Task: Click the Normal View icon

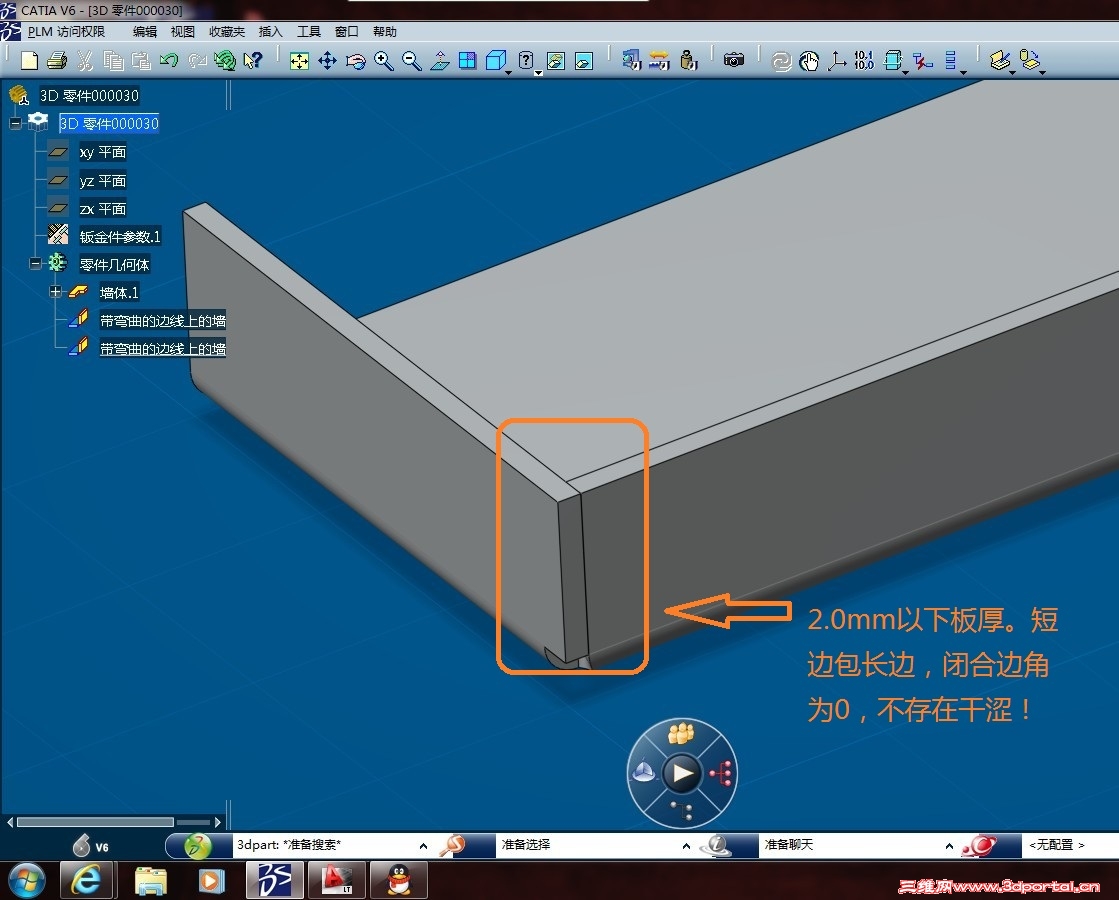Action: (x=440, y=61)
